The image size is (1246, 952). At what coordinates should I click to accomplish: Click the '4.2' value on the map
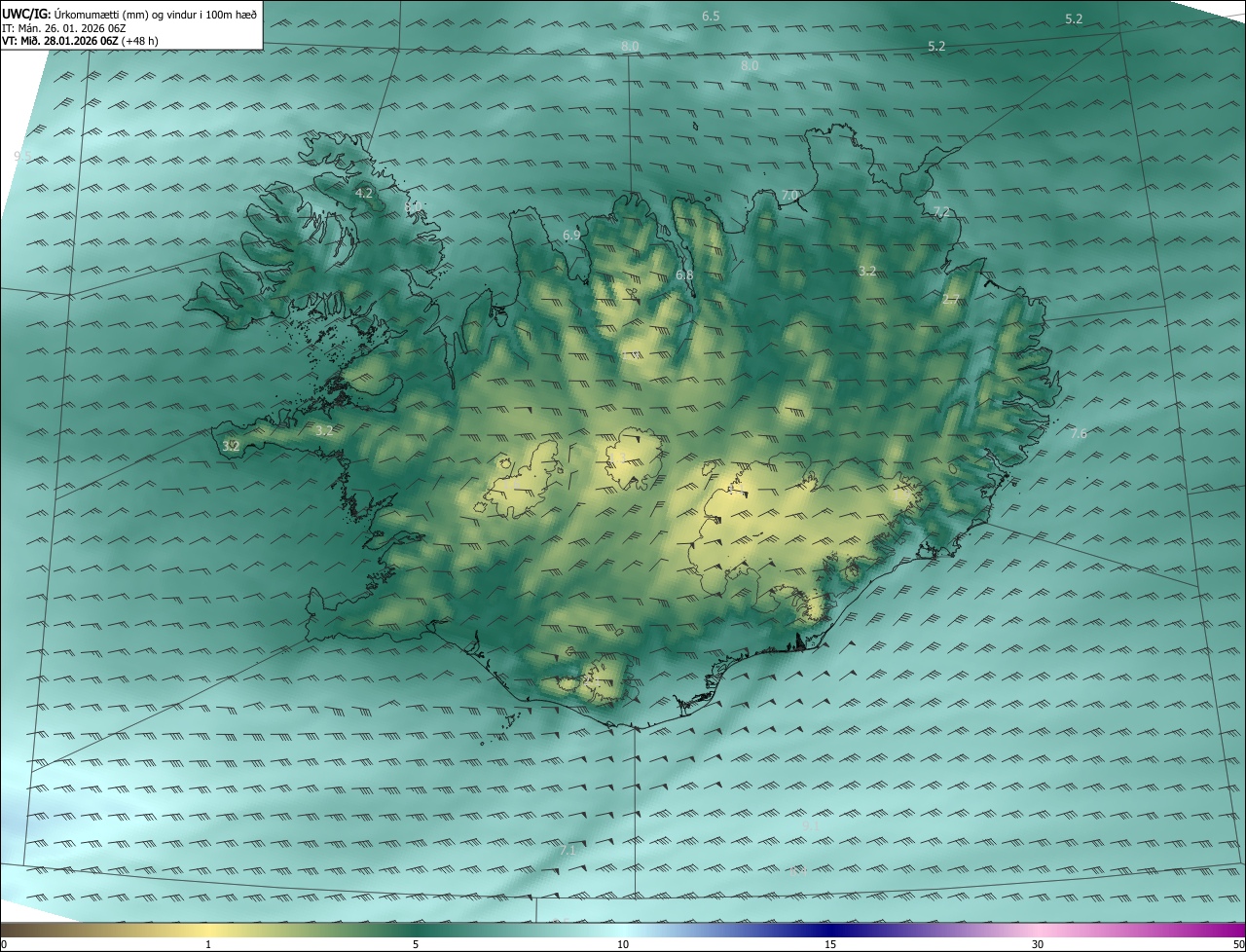pyautogui.click(x=363, y=194)
